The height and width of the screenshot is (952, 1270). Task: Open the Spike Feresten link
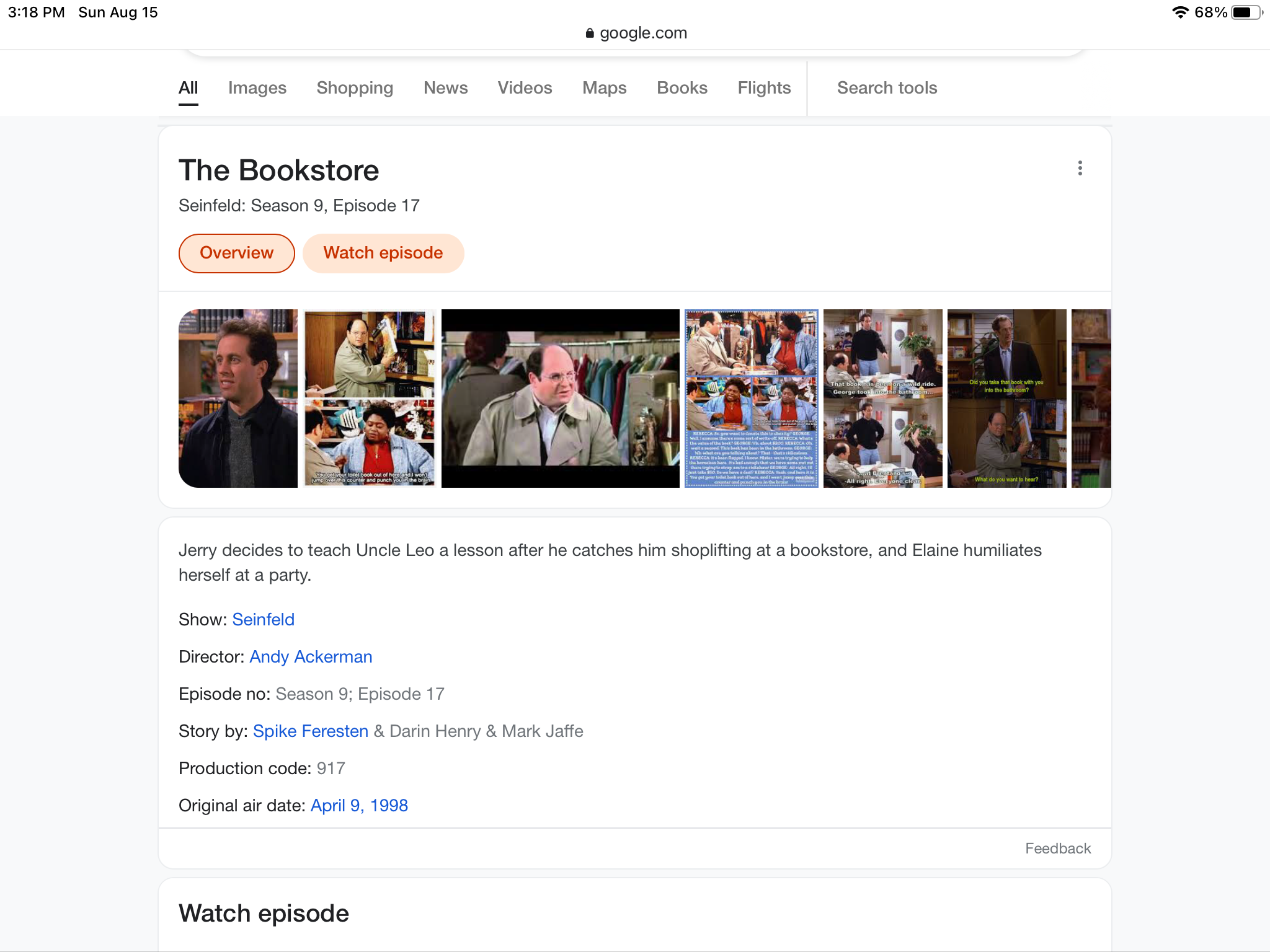point(311,731)
